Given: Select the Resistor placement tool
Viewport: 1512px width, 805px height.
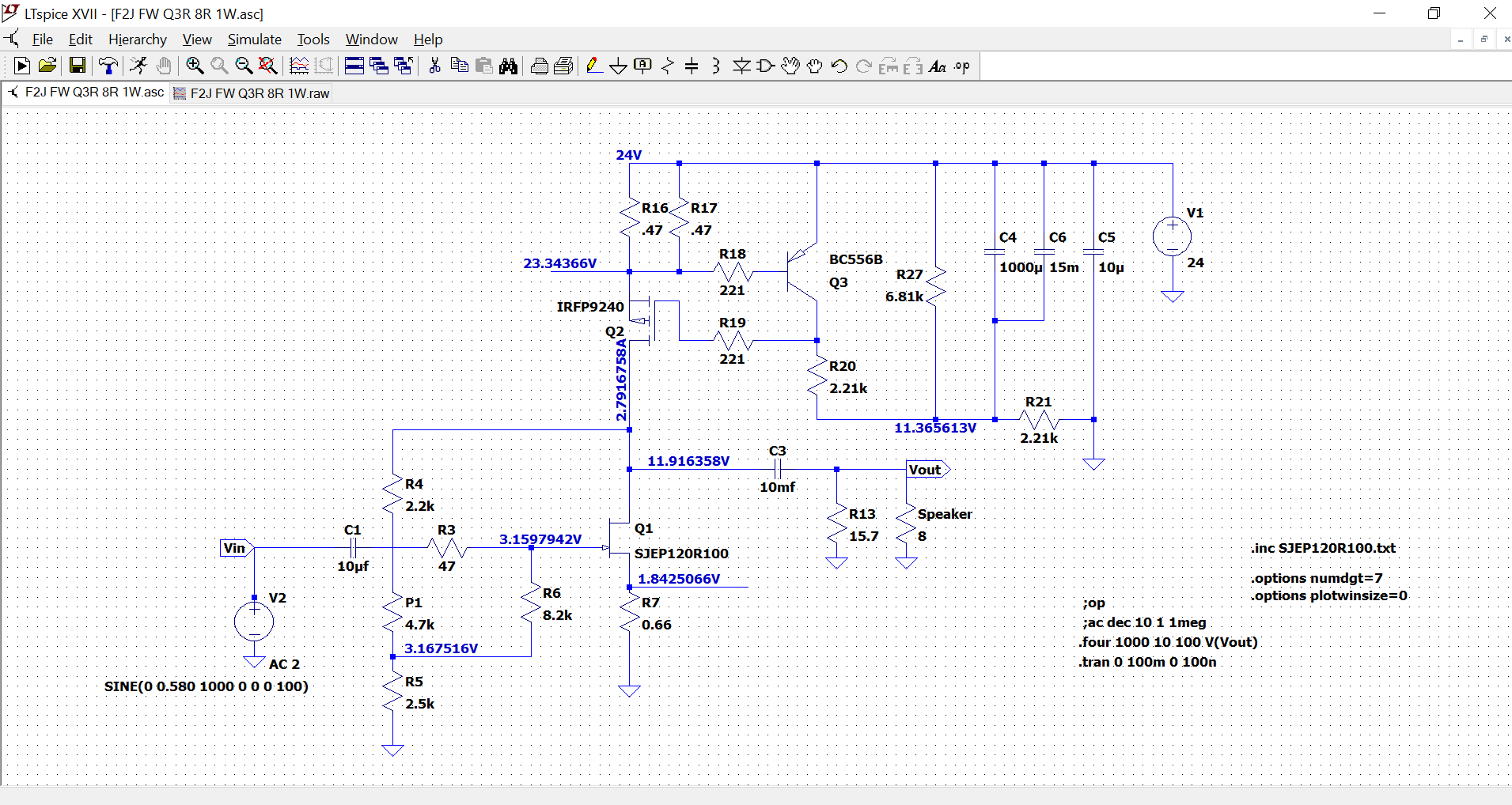Looking at the screenshot, I should tap(668, 66).
